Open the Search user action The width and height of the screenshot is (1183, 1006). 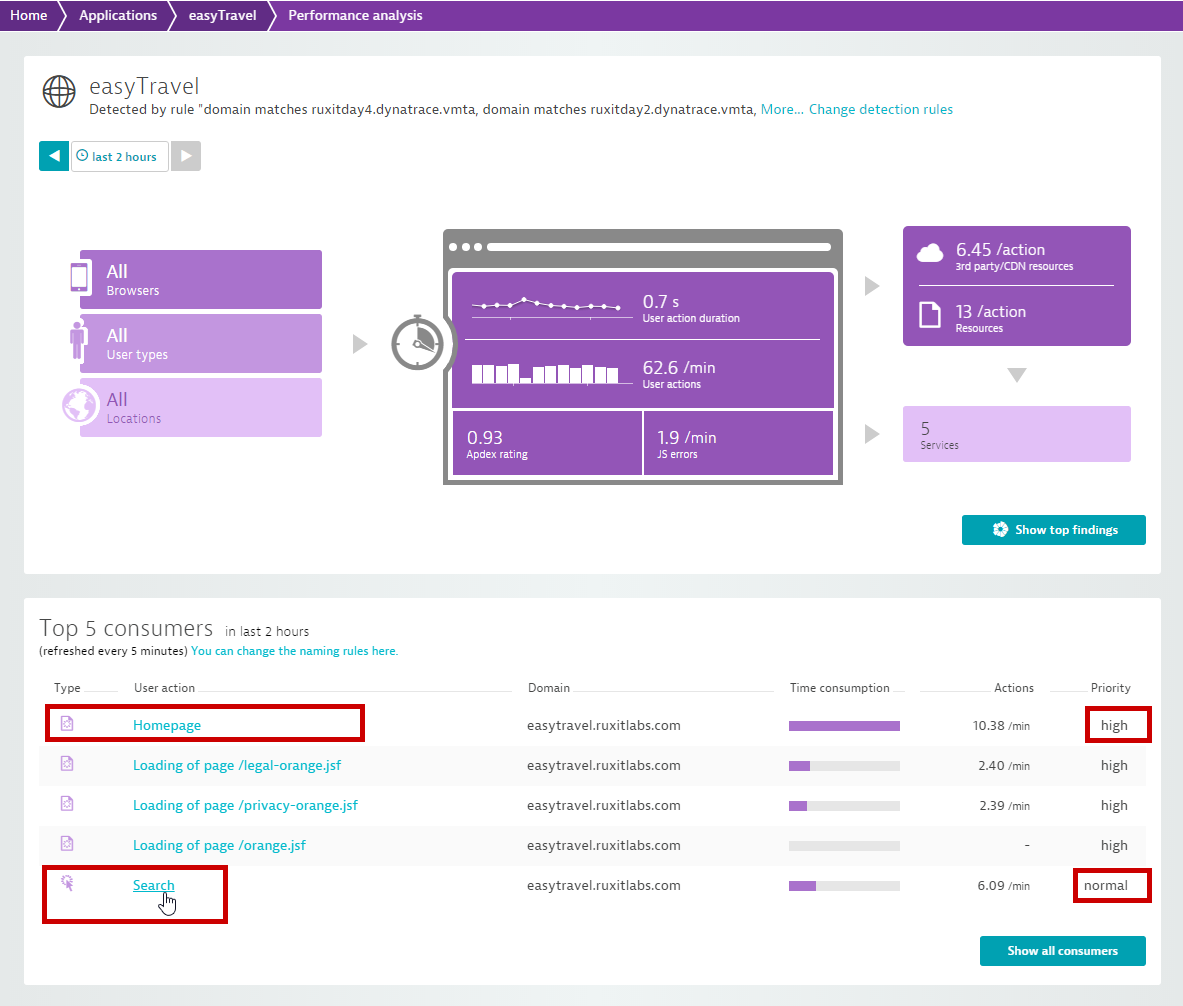click(153, 885)
